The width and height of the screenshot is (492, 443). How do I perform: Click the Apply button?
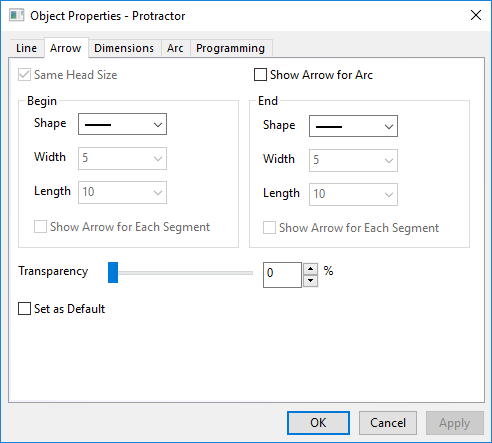455,423
